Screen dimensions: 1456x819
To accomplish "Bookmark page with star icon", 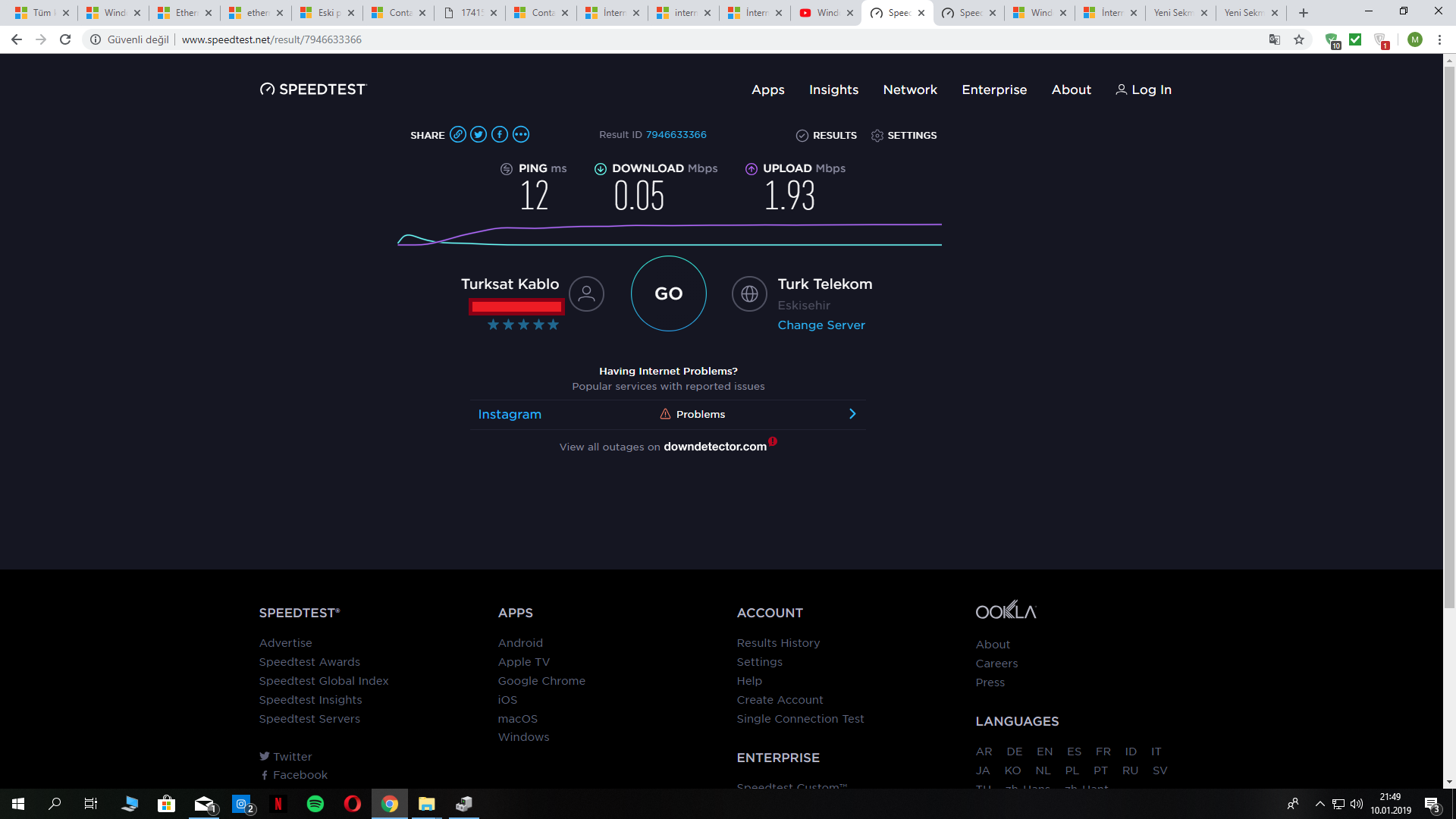I will pyautogui.click(x=1299, y=39).
